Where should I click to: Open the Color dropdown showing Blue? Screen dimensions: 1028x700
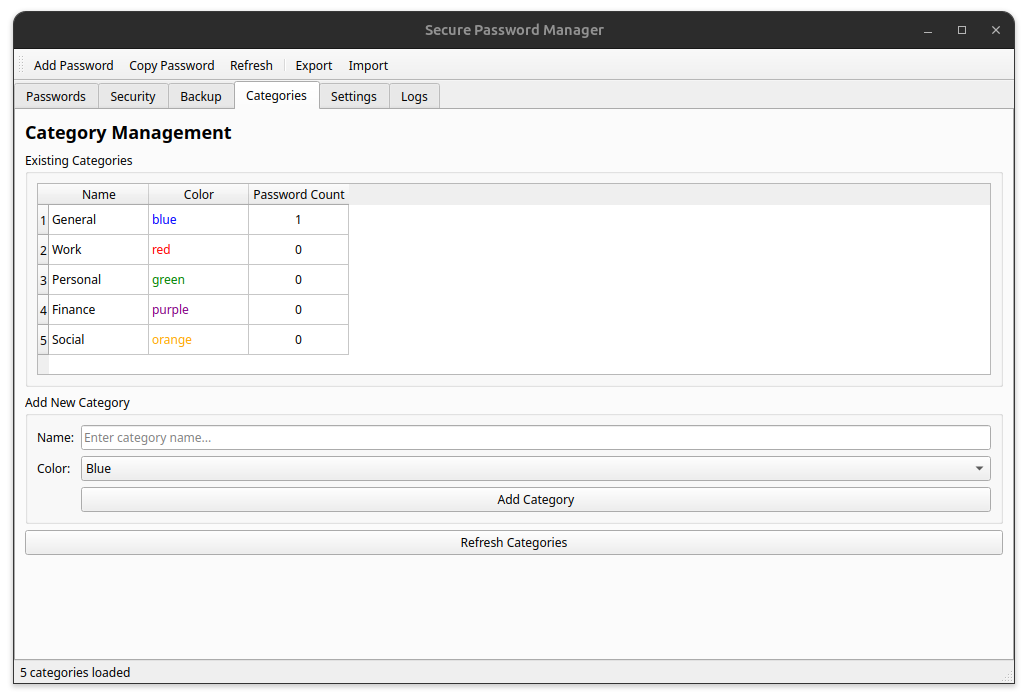(536, 469)
